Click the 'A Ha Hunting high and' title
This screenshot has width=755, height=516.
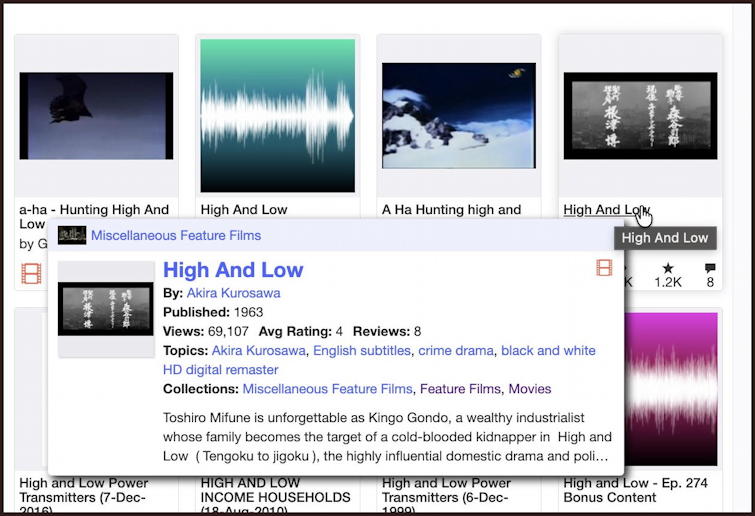[x=451, y=210]
